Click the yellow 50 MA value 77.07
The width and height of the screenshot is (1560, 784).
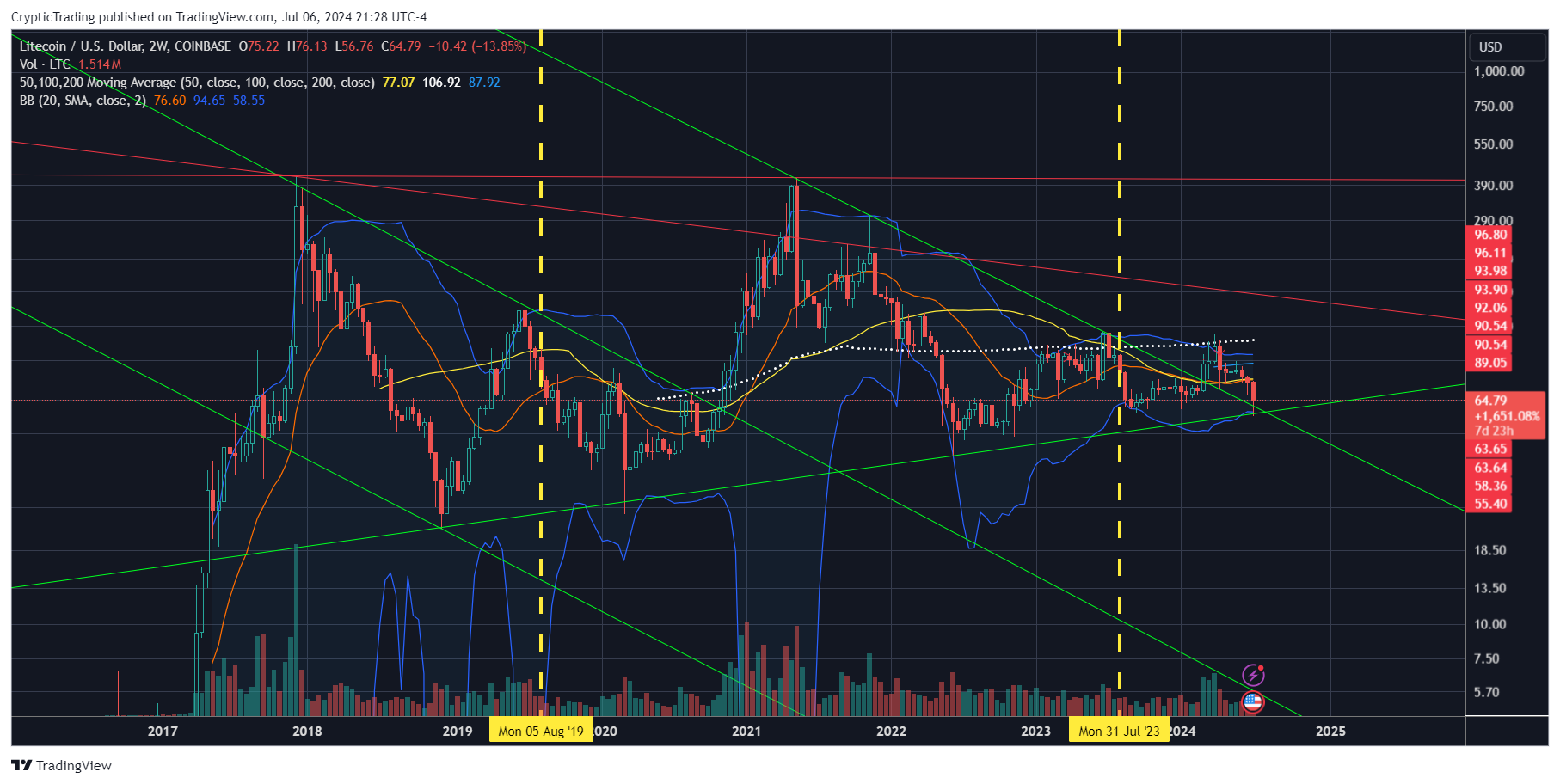click(x=398, y=83)
